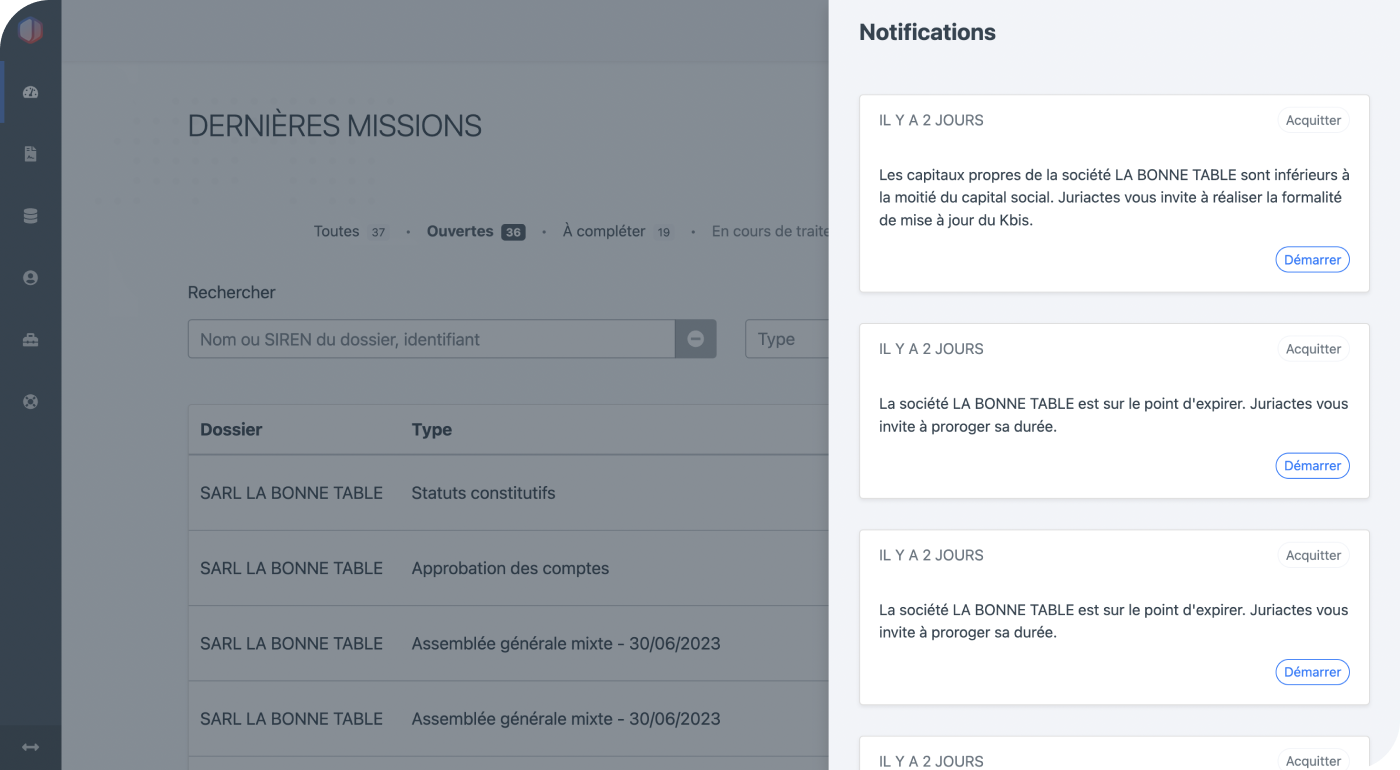Open the Approbation des comptes mission row

coord(509,568)
